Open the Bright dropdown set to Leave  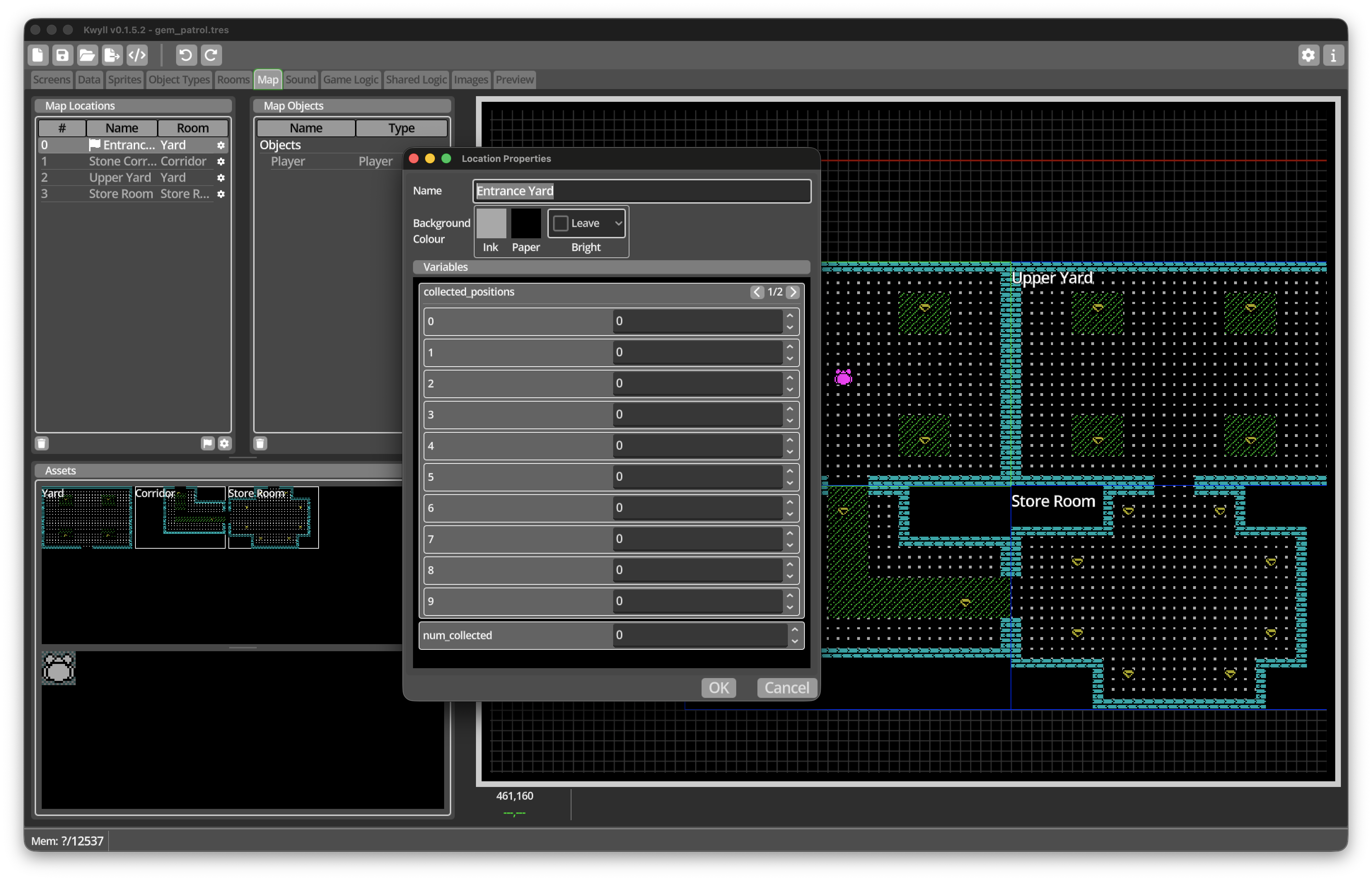click(x=586, y=223)
